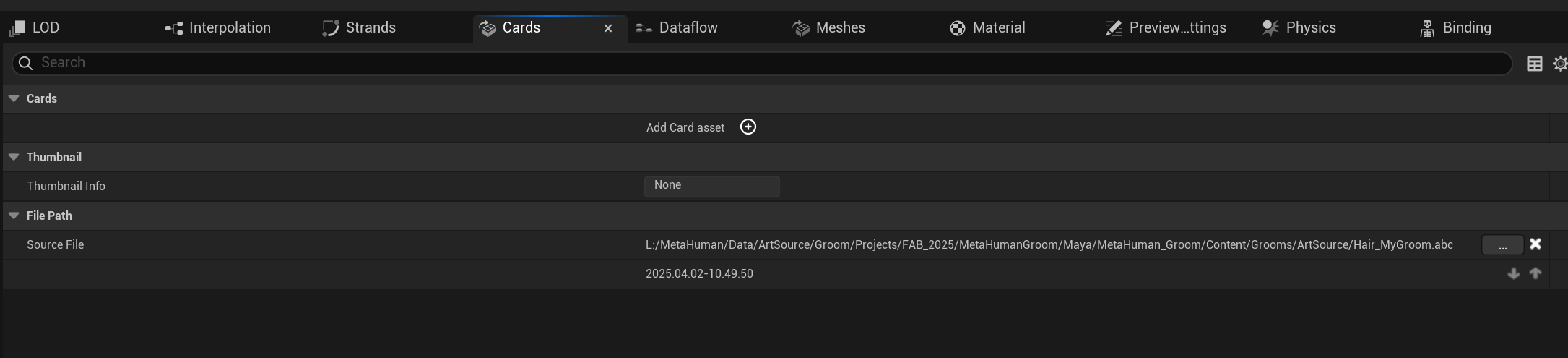Switch to the Physics tab

point(1299,27)
